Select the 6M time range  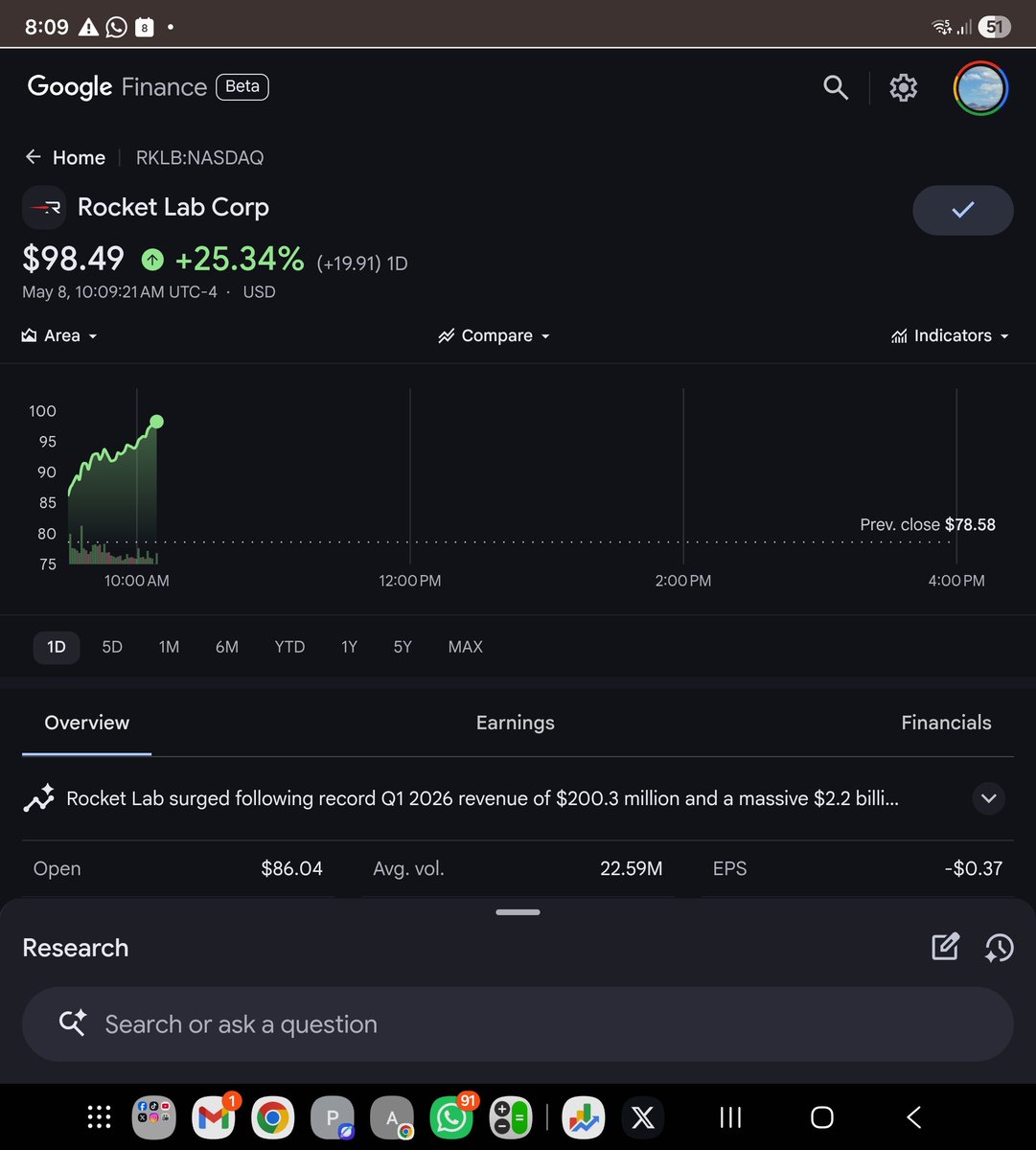click(226, 647)
